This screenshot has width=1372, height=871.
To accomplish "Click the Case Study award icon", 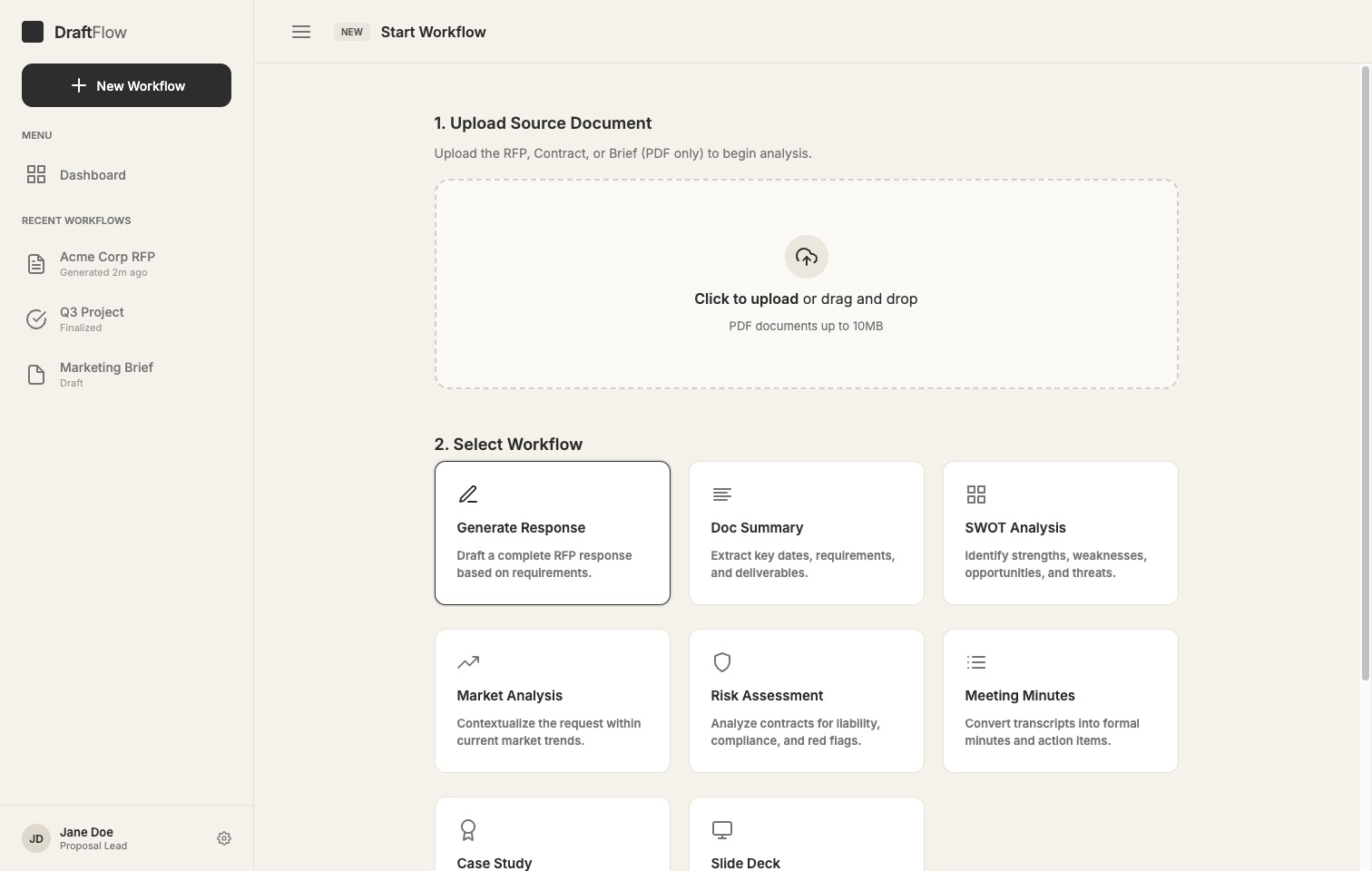I will 468,830.
